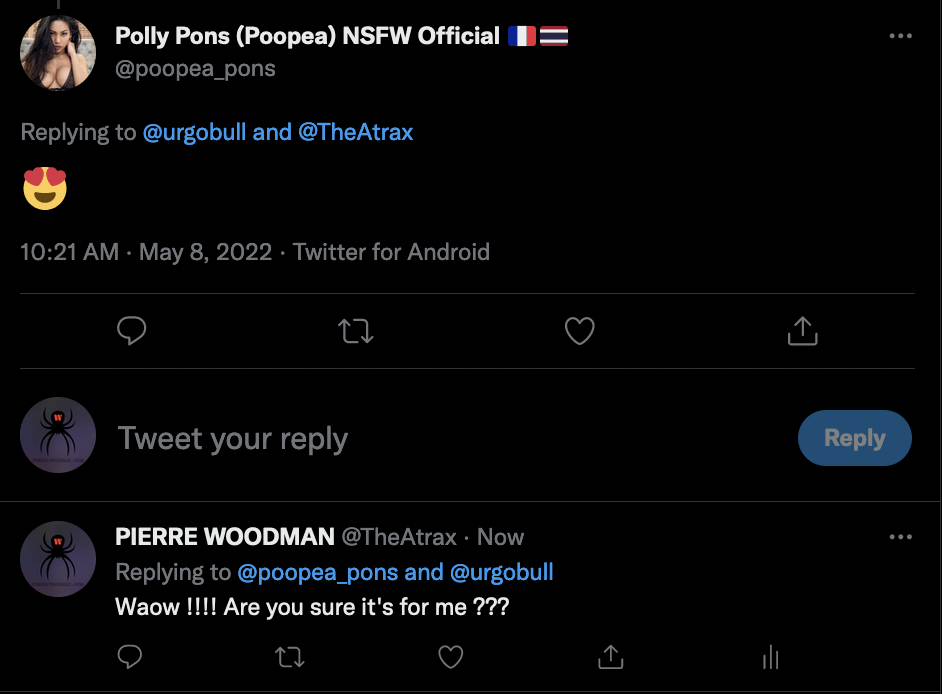This screenshot has width=942, height=694.
Task: Click the blue Reply button
Action: (854, 438)
